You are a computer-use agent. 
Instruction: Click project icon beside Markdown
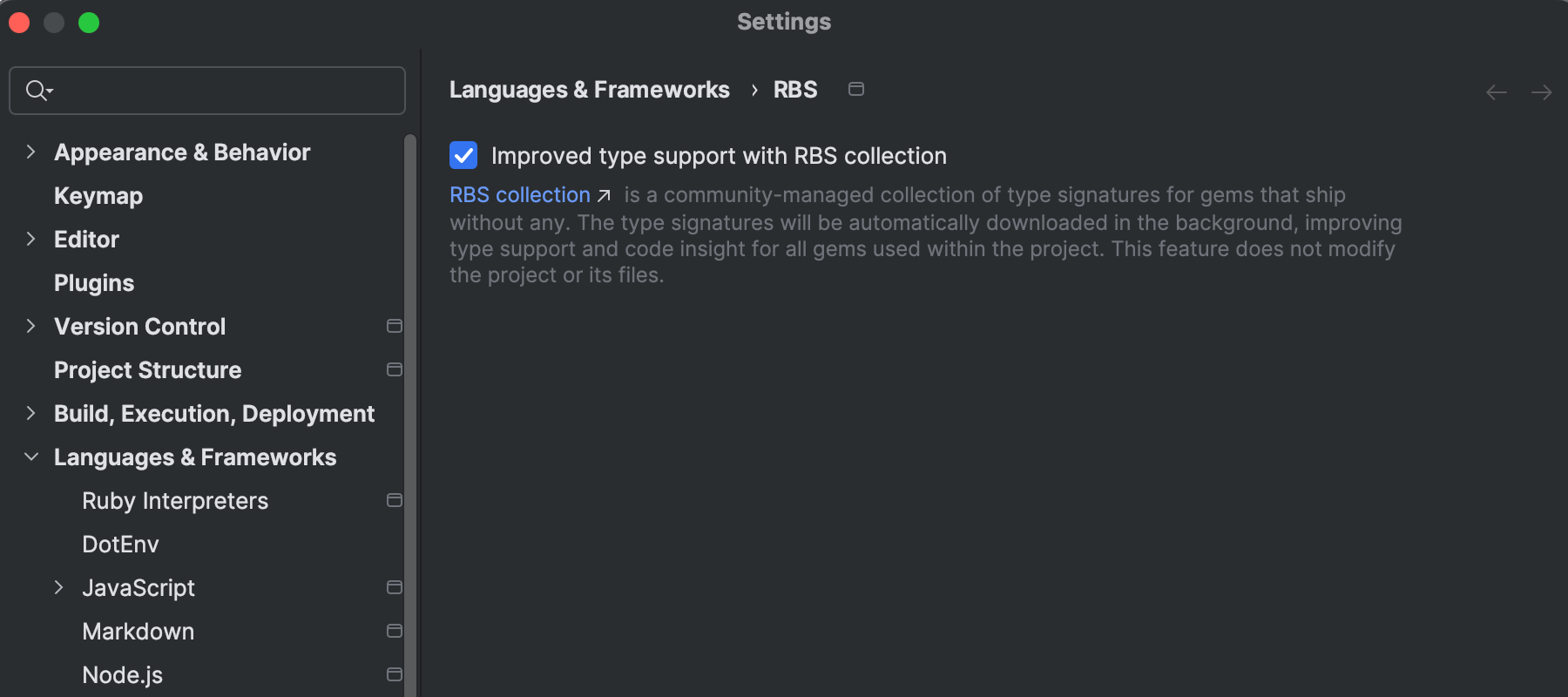(395, 631)
